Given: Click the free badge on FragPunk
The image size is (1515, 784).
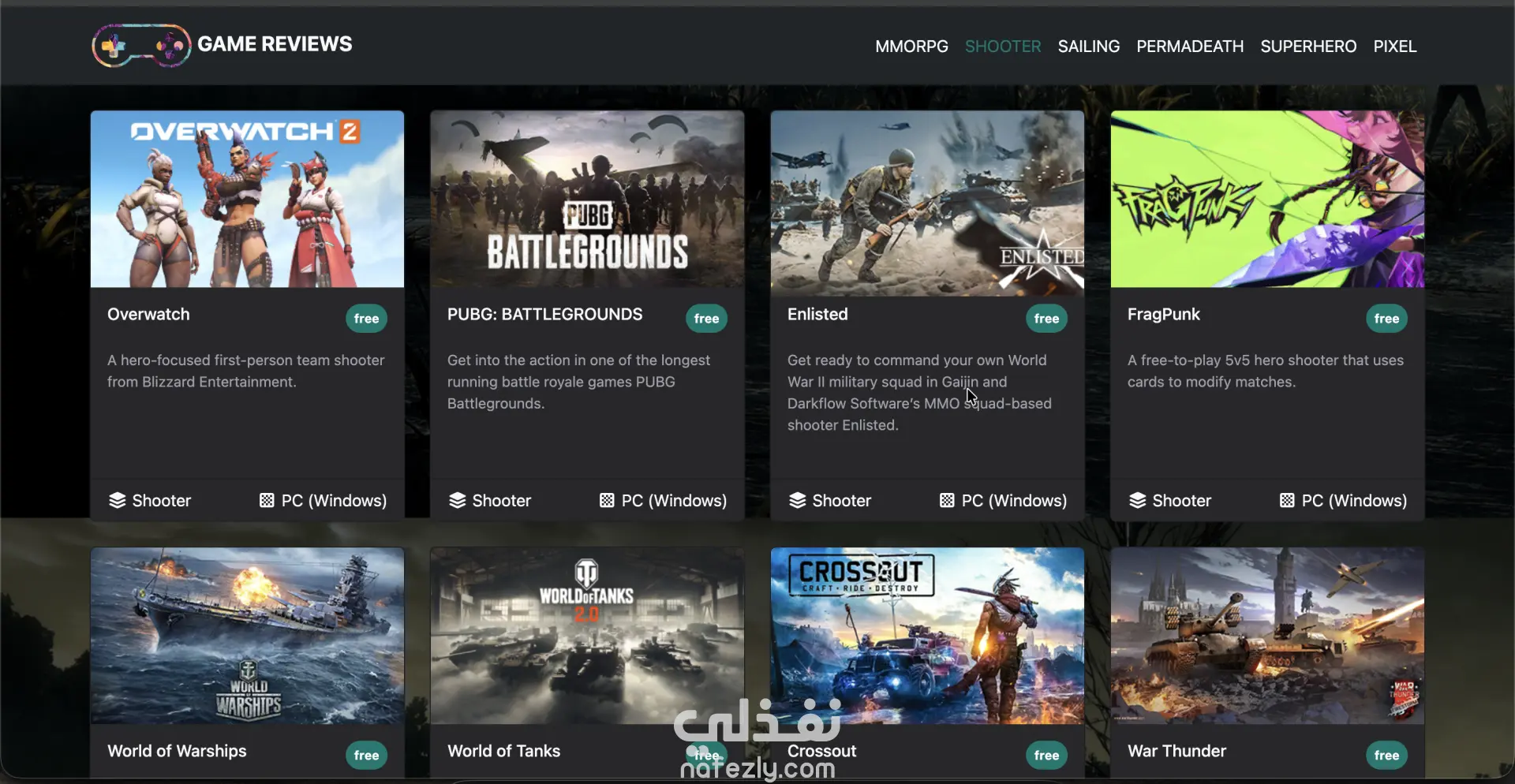Looking at the screenshot, I should pos(1386,319).
